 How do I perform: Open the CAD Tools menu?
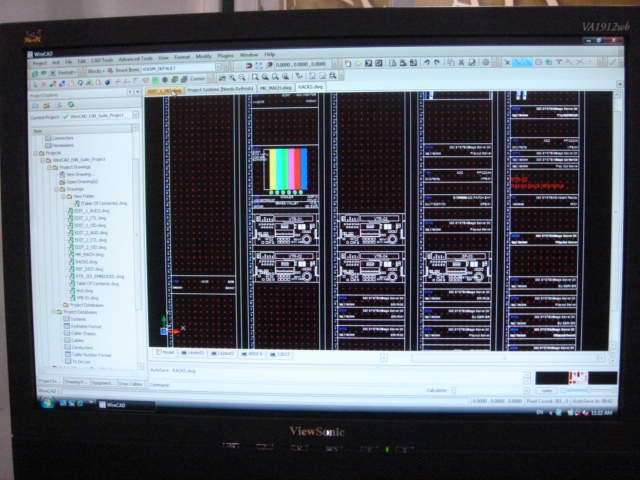[x=101, y=58]
